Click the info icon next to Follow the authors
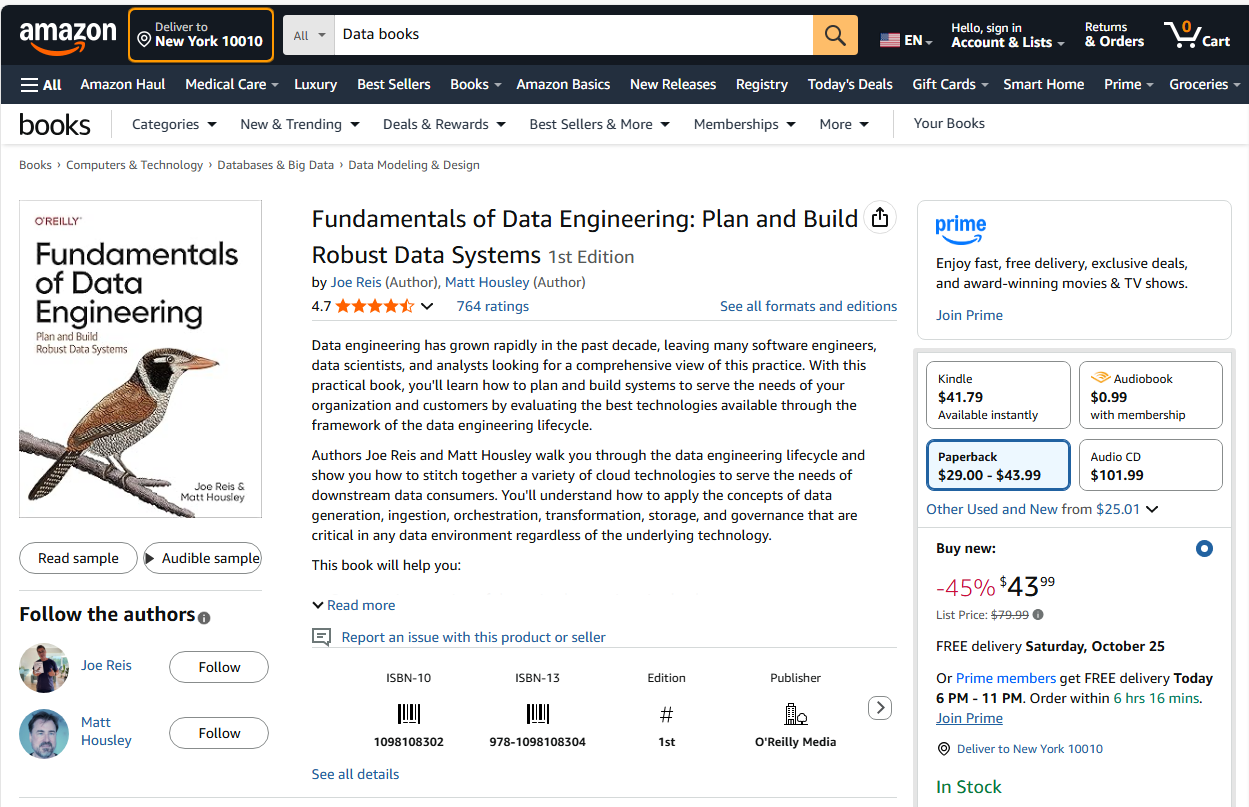 [204, 618]
